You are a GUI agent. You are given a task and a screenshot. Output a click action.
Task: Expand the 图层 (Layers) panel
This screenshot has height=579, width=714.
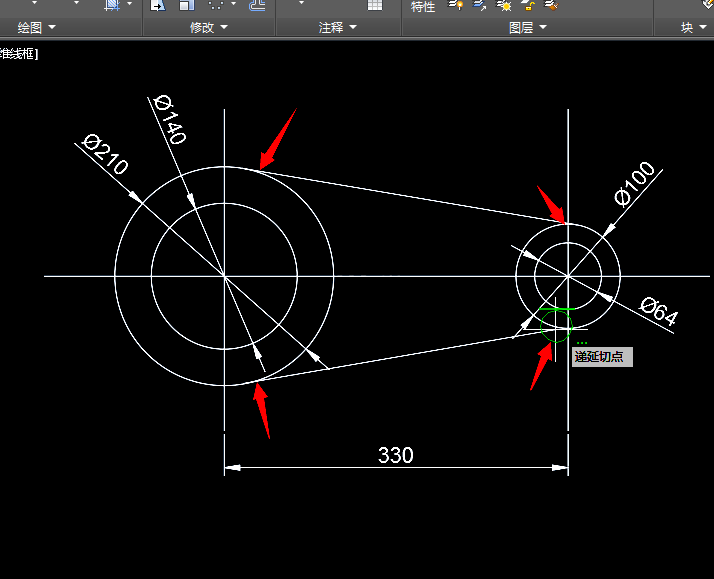[528, 27]
